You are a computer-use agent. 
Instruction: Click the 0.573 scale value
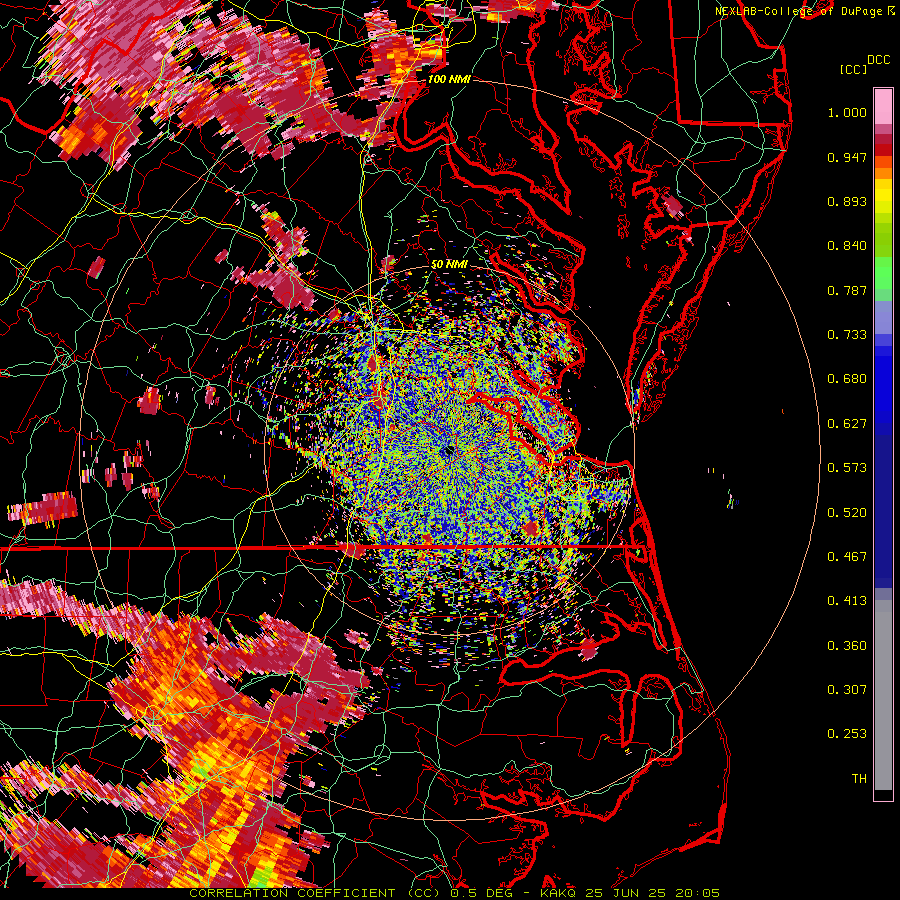pyautogui.click(x=847, y=468)
